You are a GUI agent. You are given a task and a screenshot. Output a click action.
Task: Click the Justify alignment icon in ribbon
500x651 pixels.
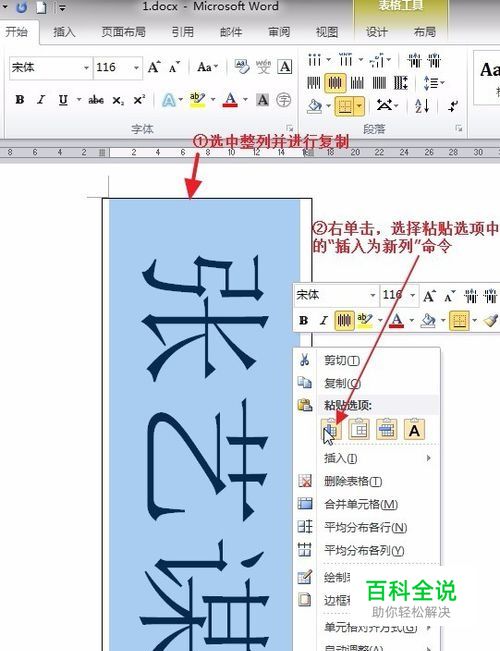[x=379, y=83]
